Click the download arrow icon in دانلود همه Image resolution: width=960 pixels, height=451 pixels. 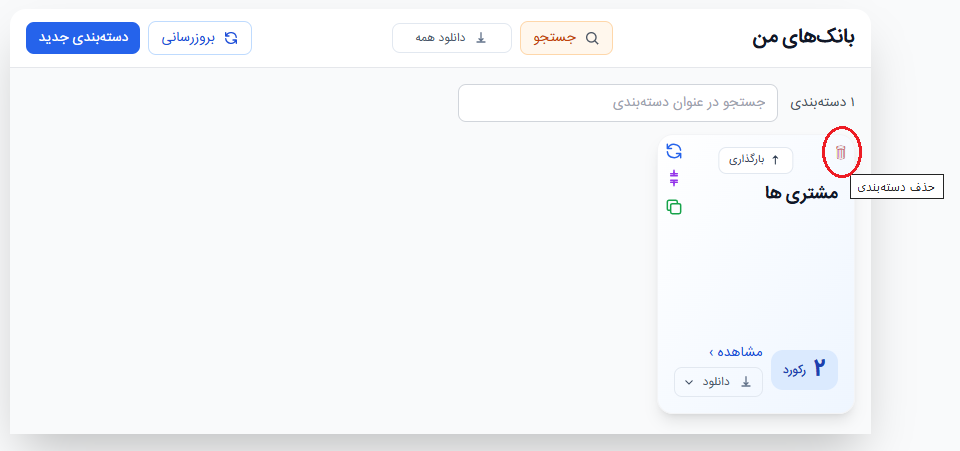pyautogui.click(x=481, y=38)
